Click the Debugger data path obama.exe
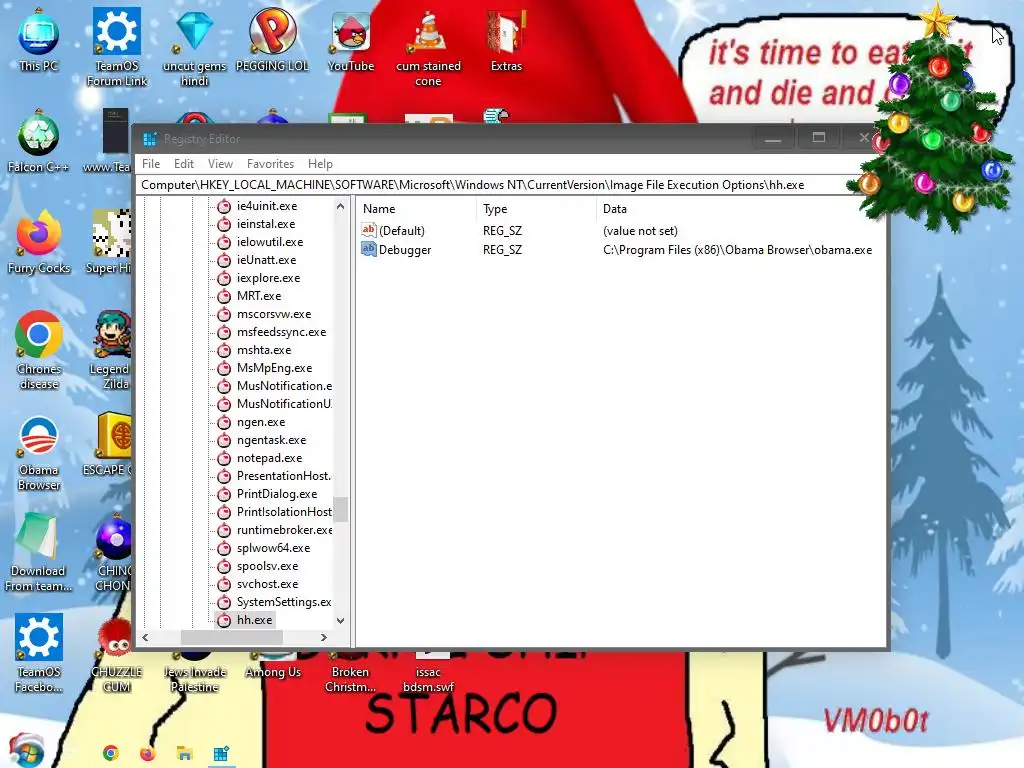The image size is (1024, 768). coord(737,250)
